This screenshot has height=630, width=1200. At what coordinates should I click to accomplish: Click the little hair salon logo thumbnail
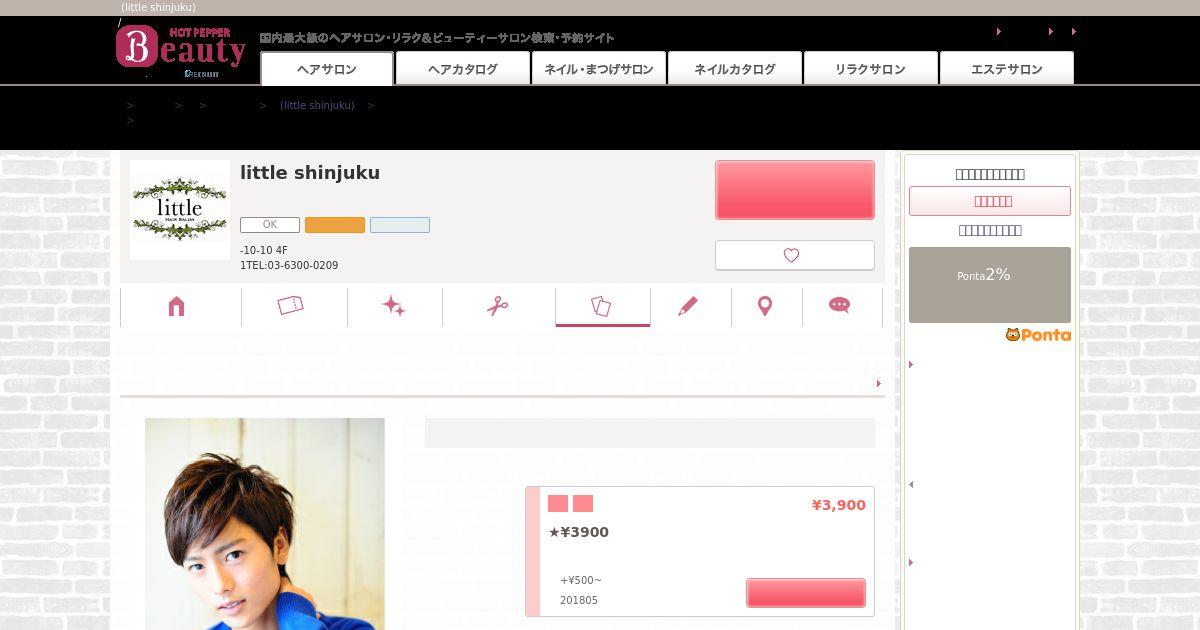pyautogui.click(x=180, y=210)
